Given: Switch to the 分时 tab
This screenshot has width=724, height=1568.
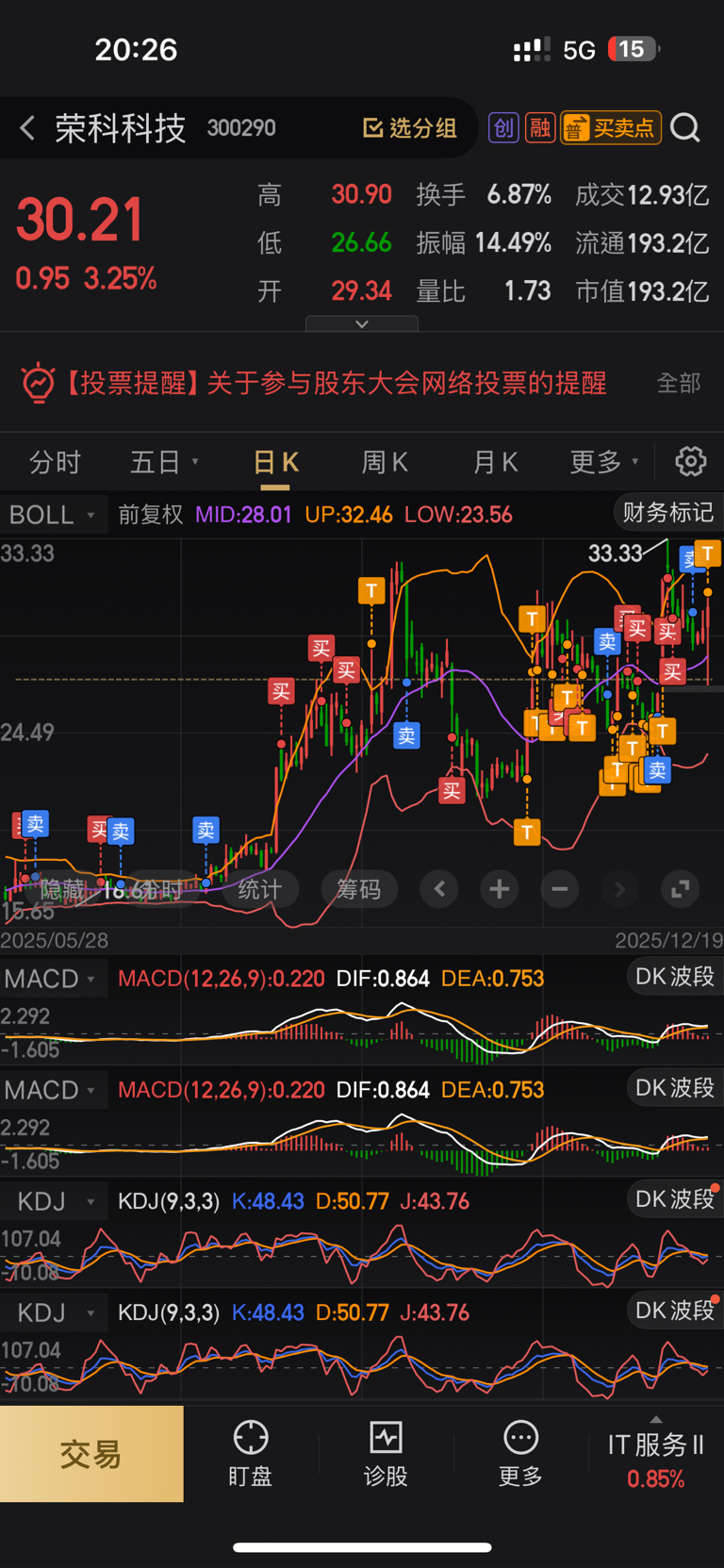Looking at the screenshot, I should (55, 462).
